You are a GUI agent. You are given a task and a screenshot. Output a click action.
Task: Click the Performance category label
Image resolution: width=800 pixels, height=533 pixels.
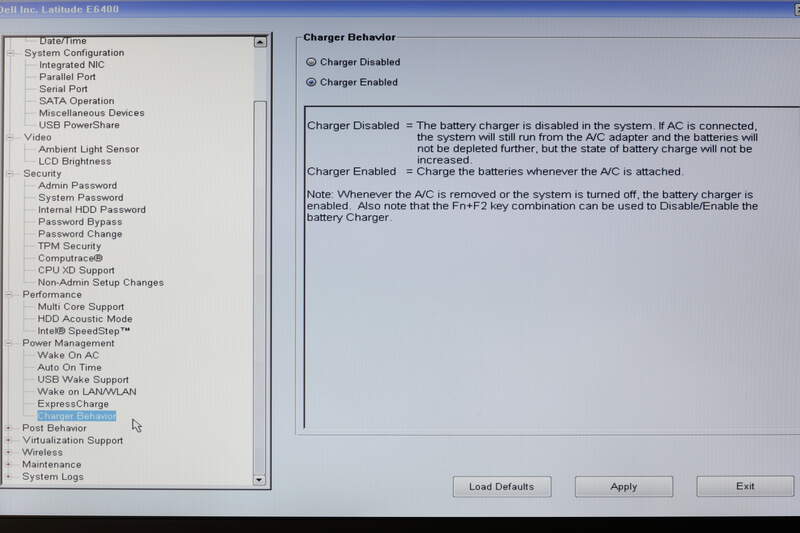(52, 294)
